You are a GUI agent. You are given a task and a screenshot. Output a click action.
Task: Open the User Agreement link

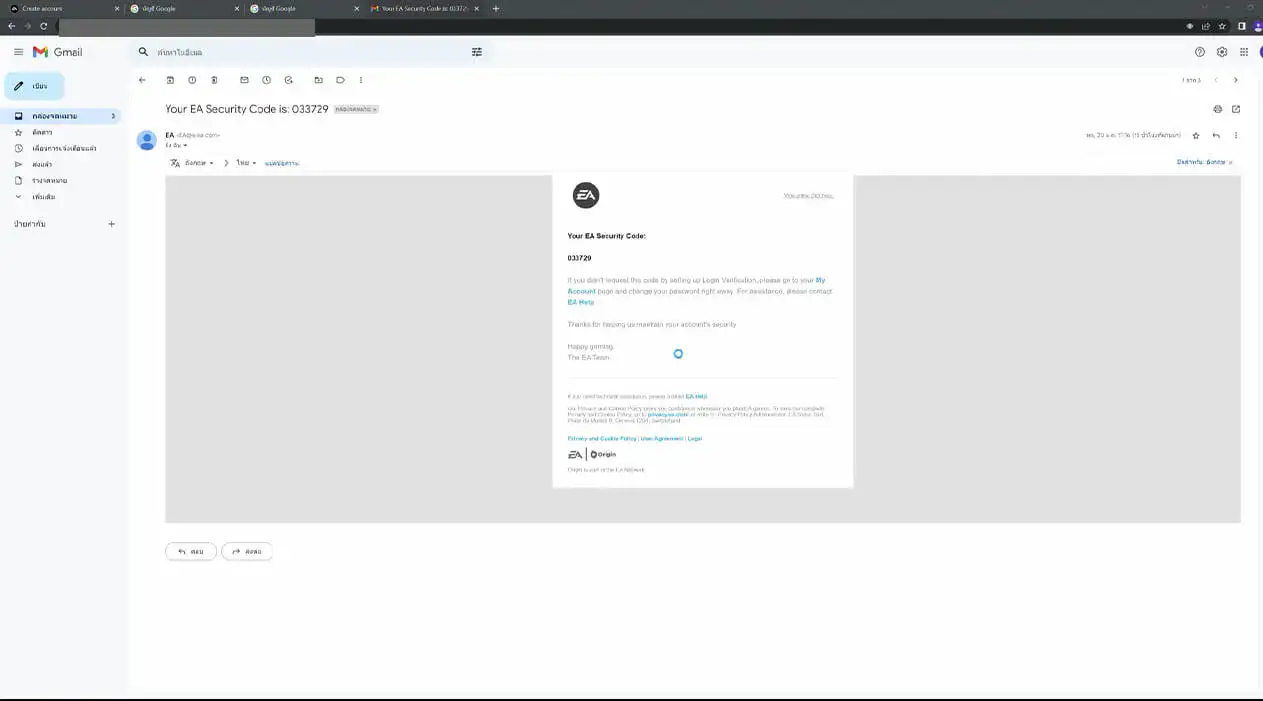tap(662, 438)
